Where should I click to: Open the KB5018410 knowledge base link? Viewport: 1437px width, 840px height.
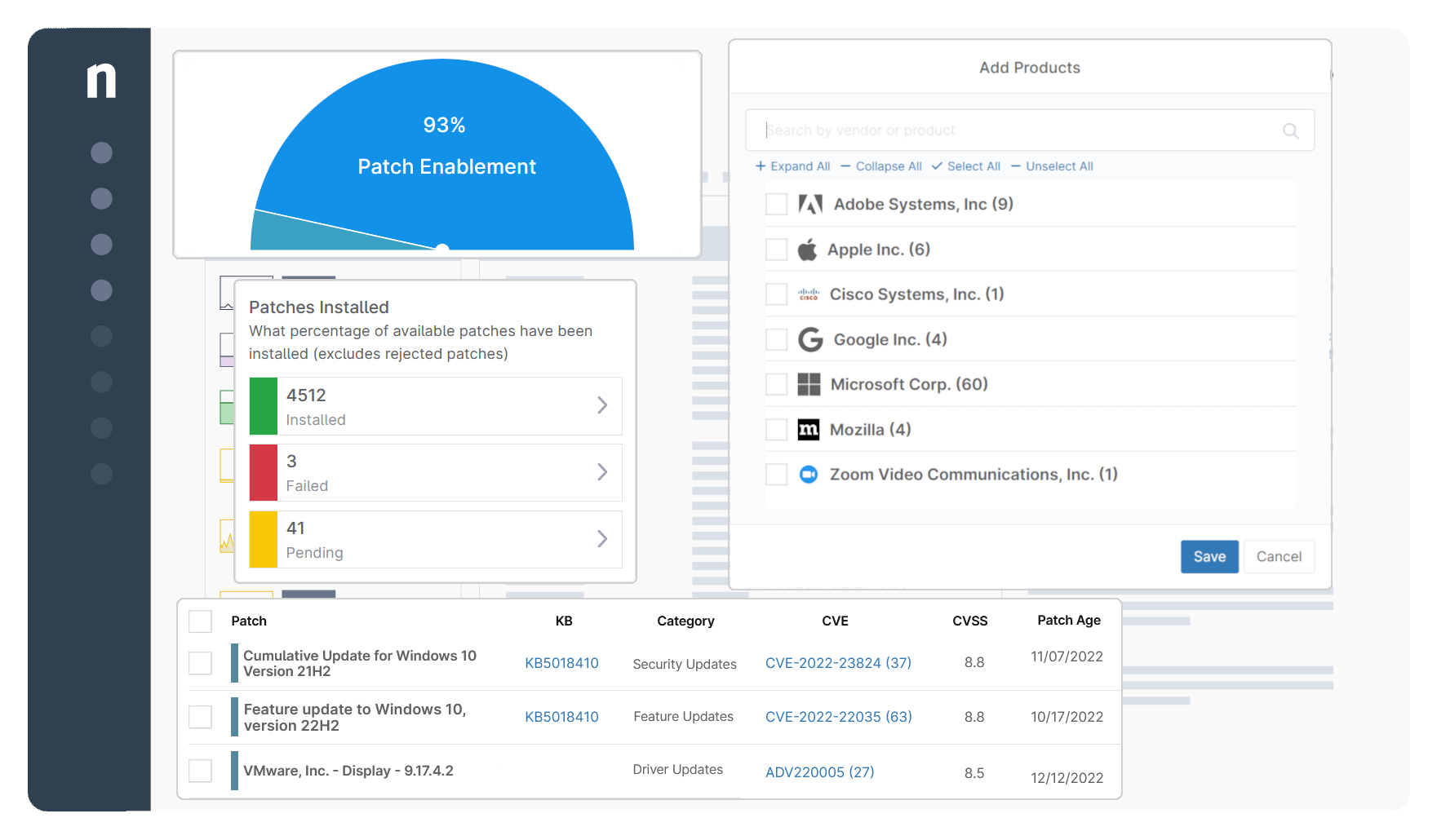(562, 663)
